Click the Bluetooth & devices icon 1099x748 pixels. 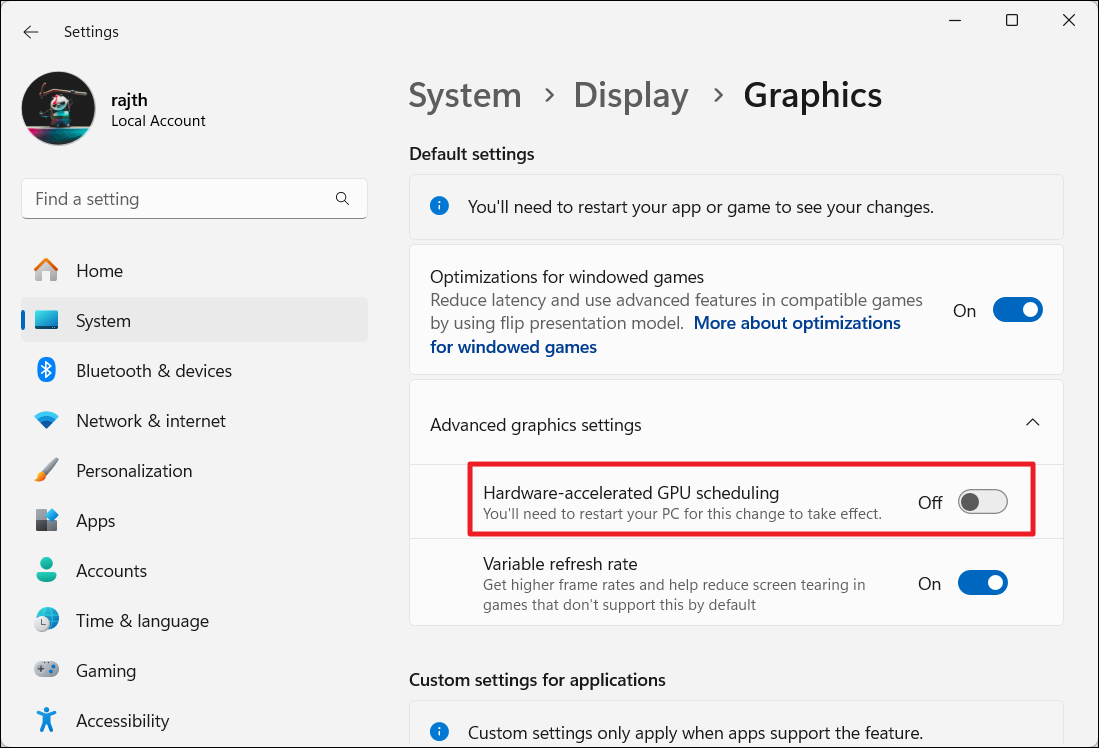(x=46, y=371)
